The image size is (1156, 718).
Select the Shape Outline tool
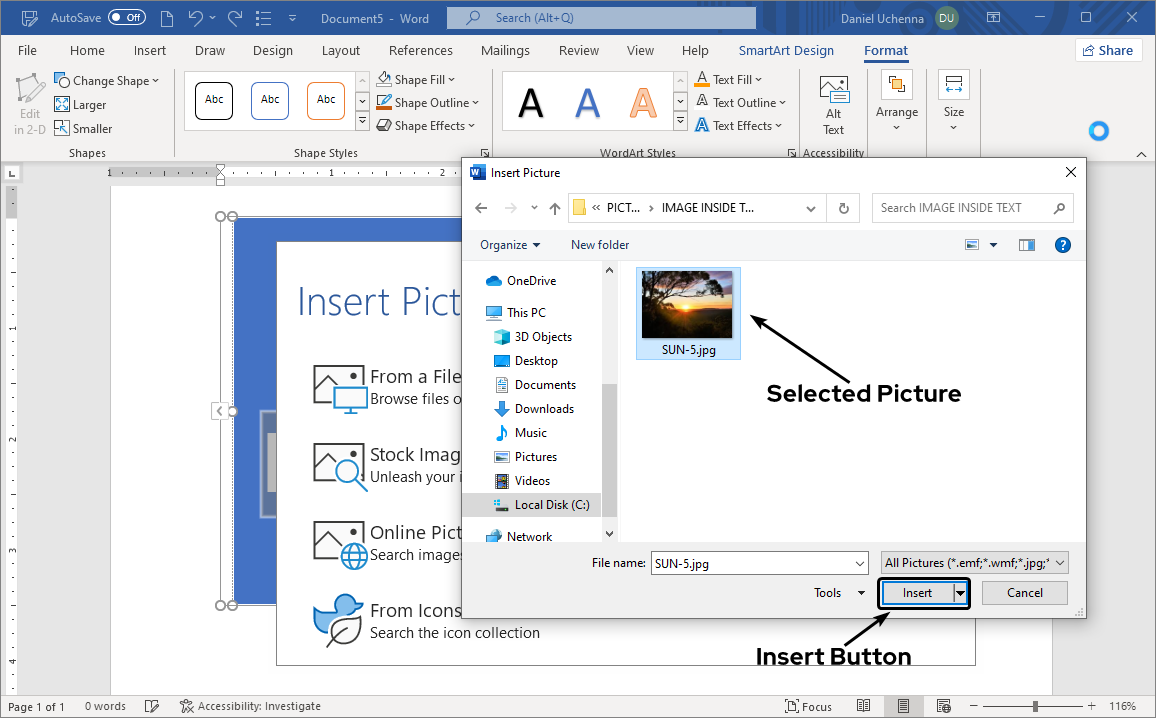(425, 102)
